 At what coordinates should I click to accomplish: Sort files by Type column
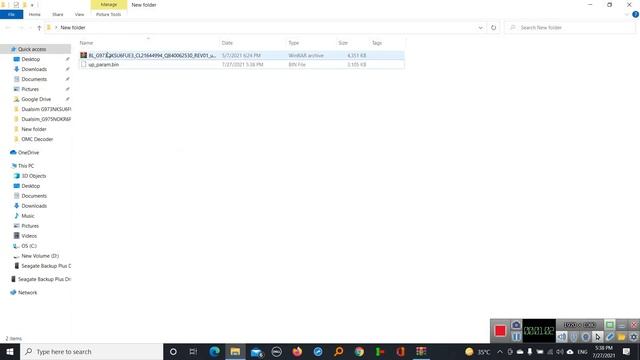[293, 43]
